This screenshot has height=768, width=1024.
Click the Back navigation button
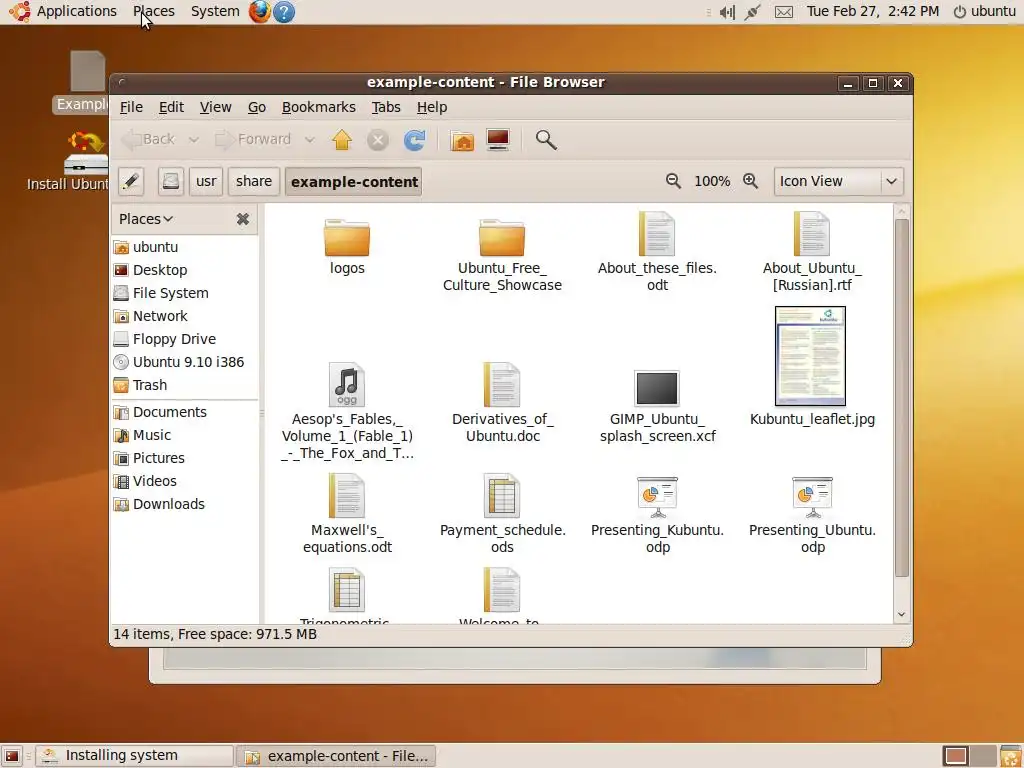(x=150, y=140)
